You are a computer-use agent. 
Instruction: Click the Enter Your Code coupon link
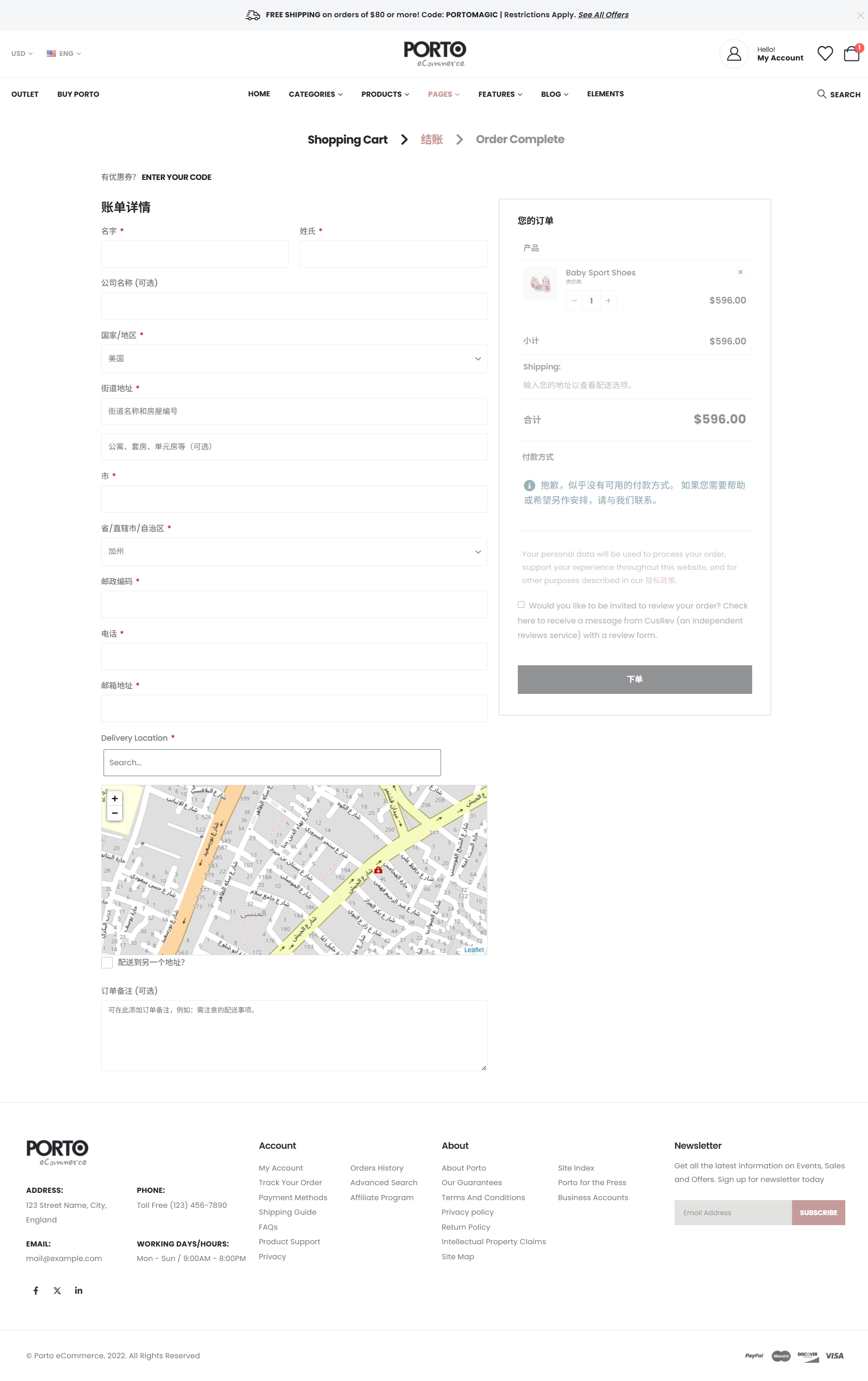coord(177,177)
